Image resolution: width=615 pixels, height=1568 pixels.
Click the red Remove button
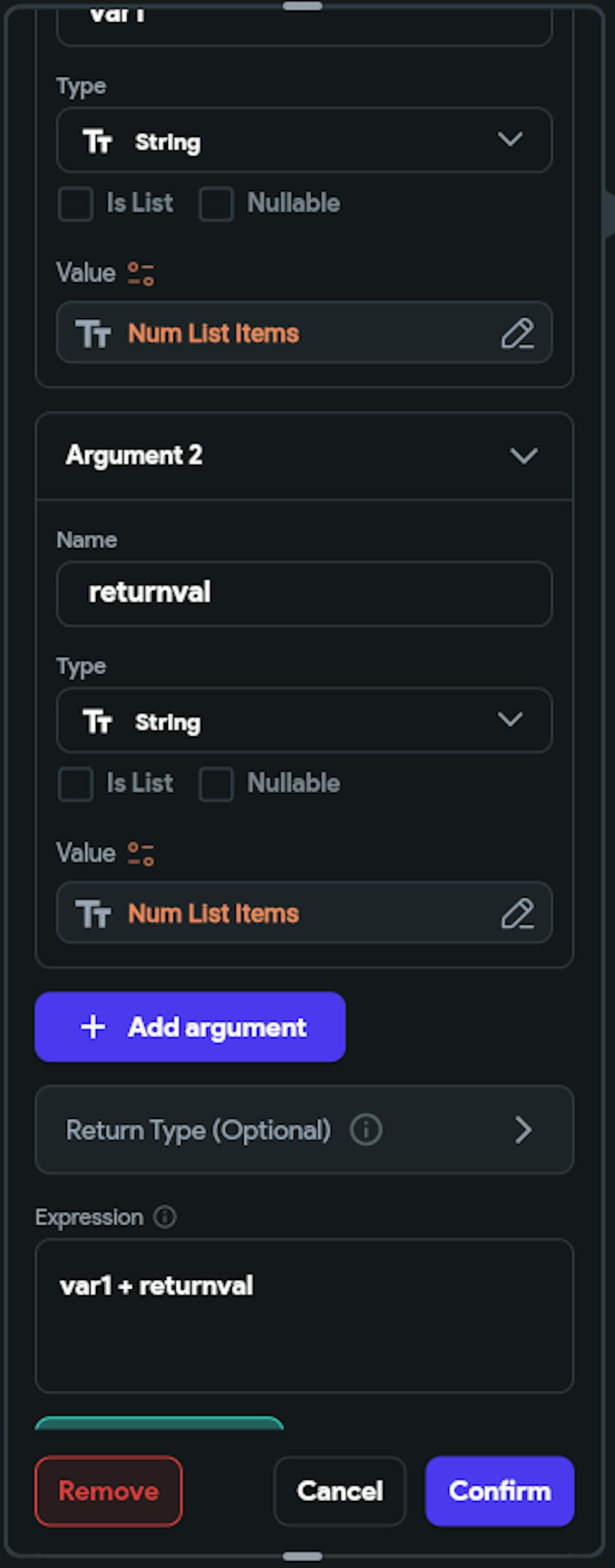(x=108, y=1491)
